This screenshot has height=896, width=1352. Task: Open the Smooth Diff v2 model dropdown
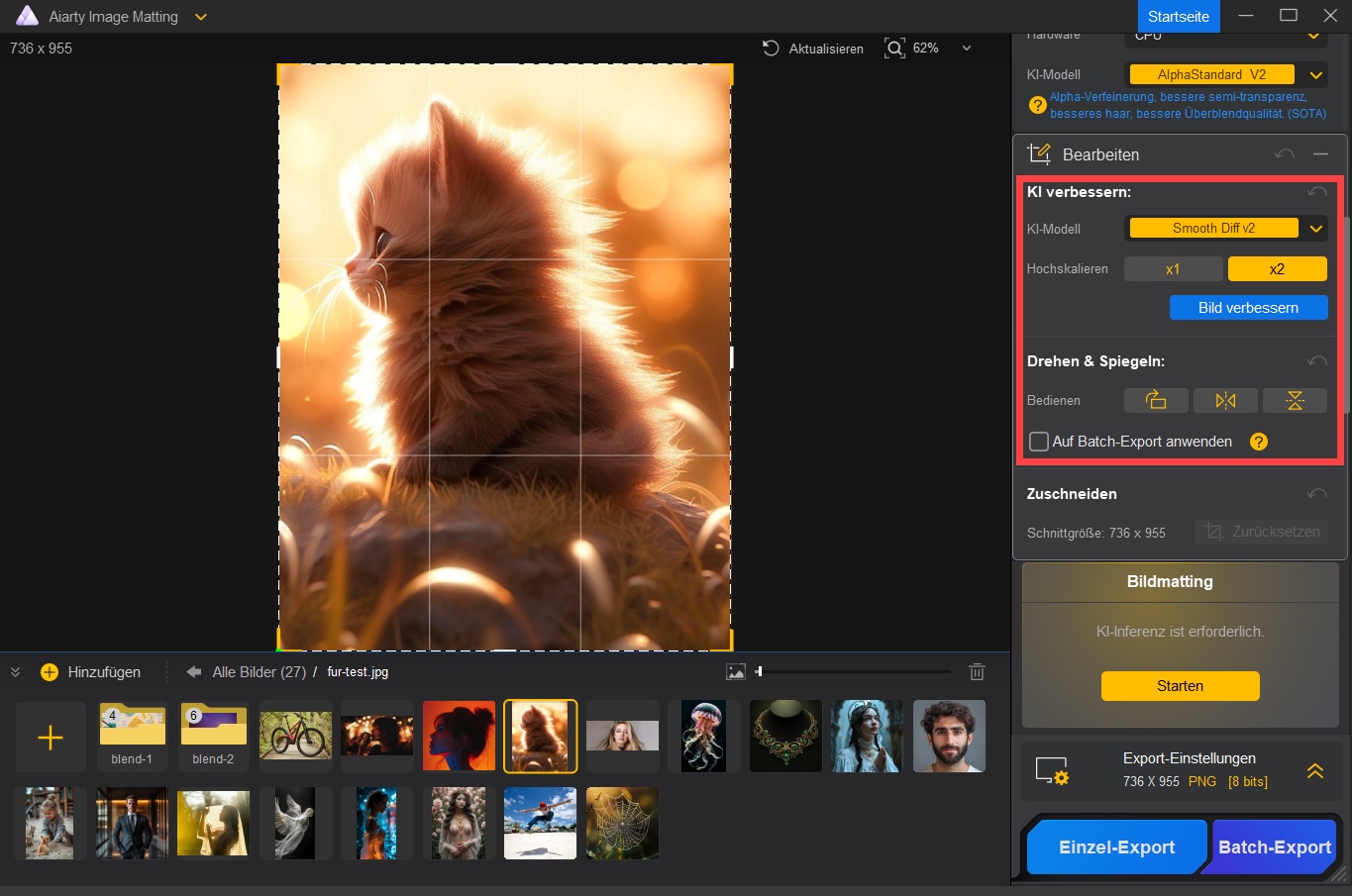1315,229
